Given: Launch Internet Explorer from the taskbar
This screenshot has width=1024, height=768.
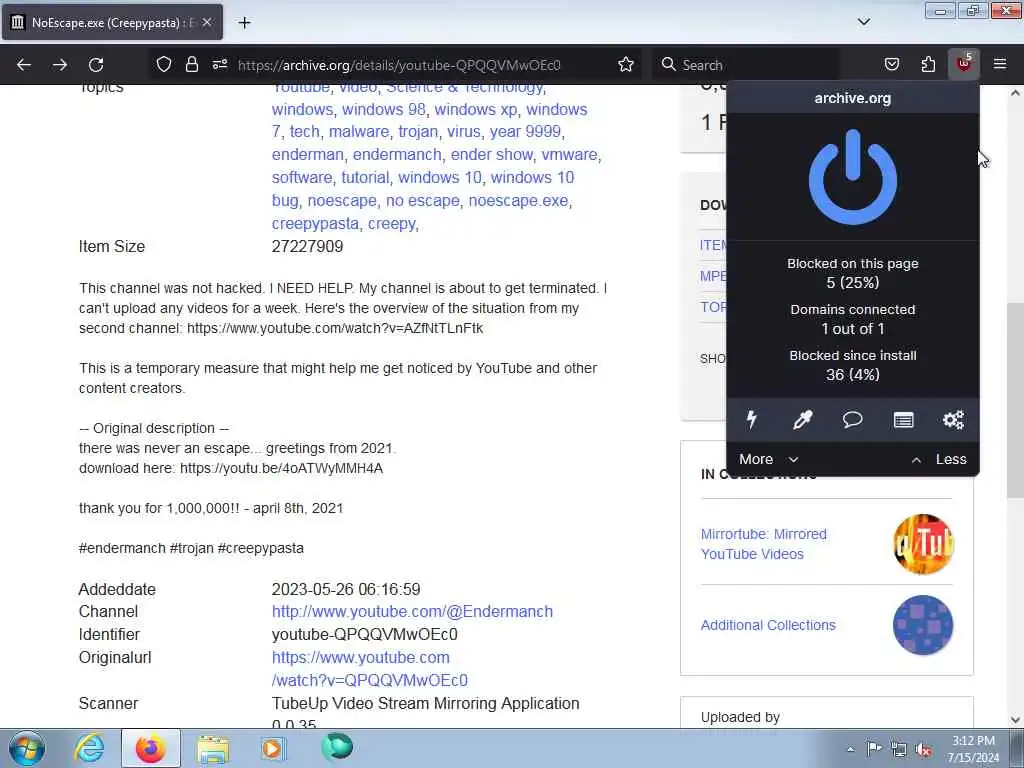Looking at the screenshot, I should coord(89,748).
